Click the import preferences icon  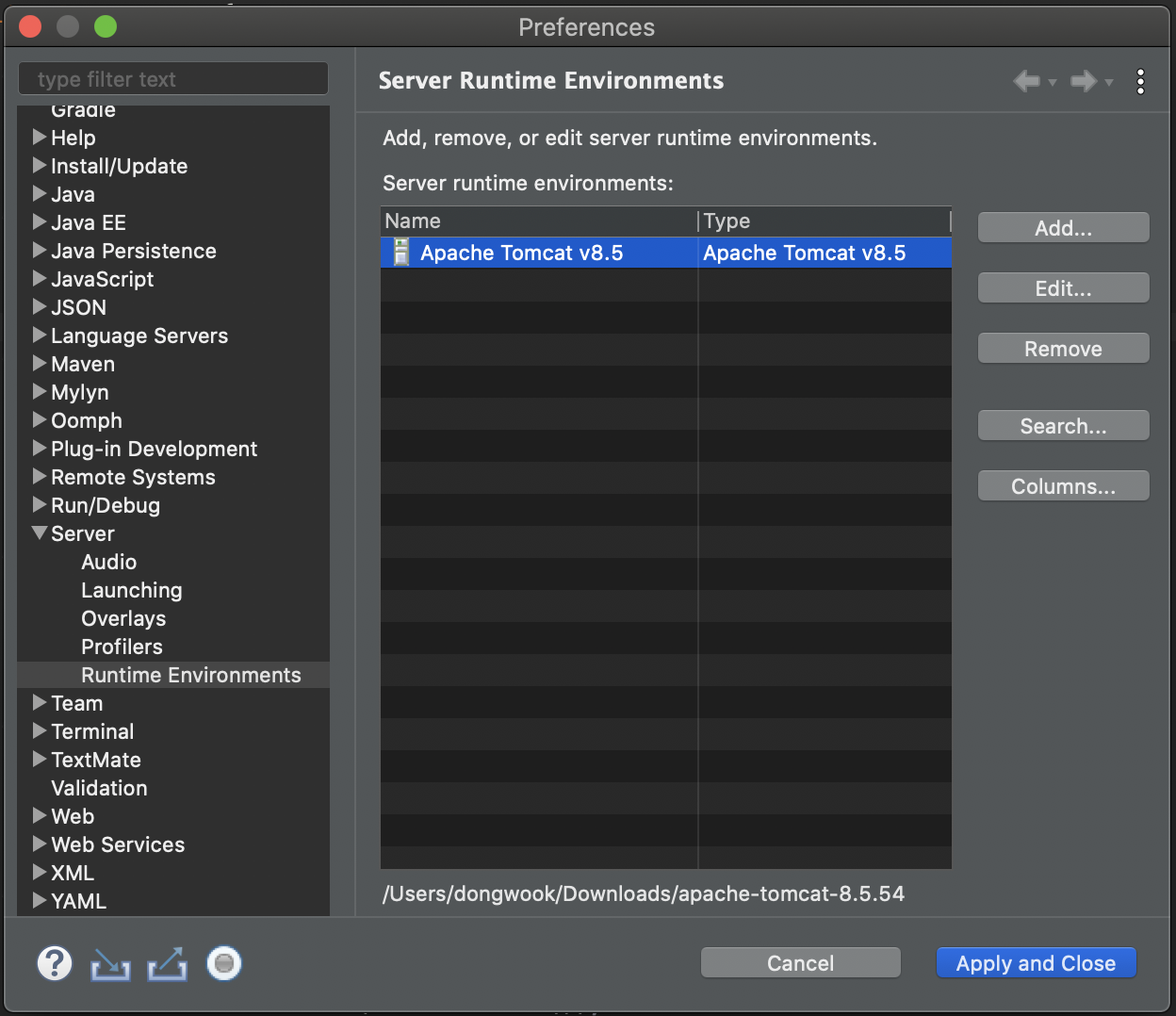[x=110, y=964]
